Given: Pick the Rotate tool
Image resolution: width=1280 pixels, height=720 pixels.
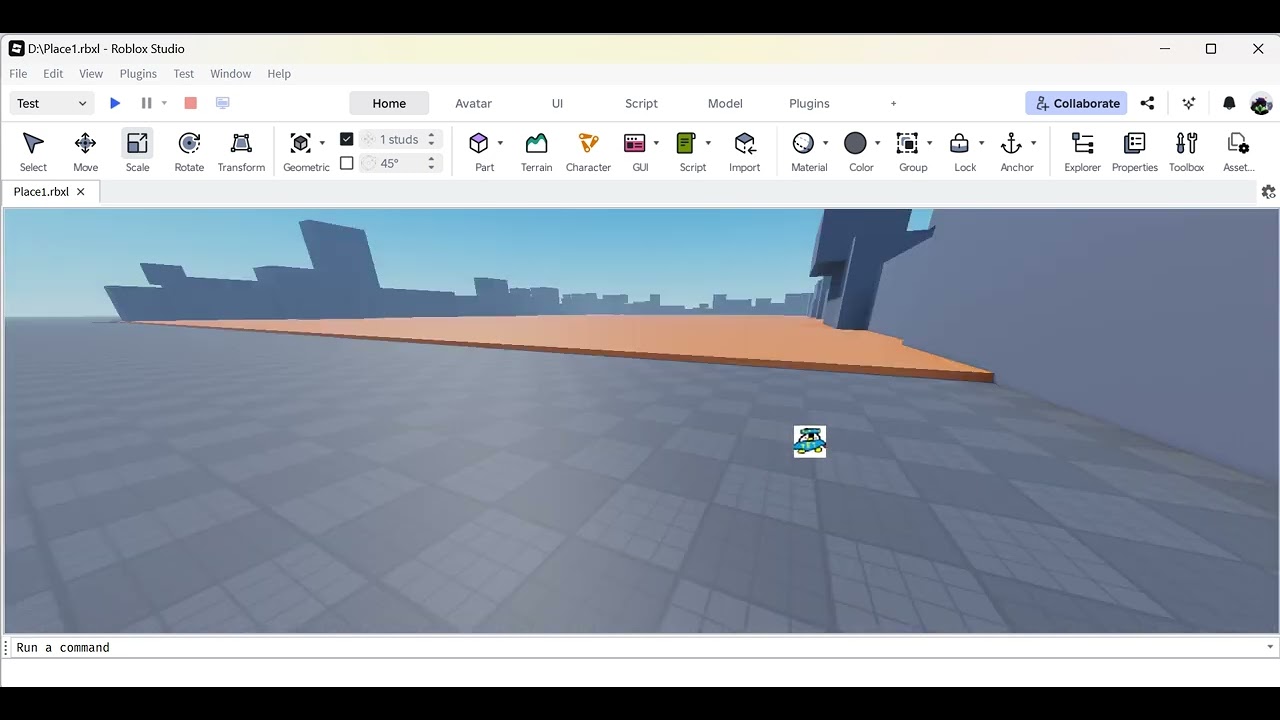Looking at the screenshot, I should click(x=189, y=152).
